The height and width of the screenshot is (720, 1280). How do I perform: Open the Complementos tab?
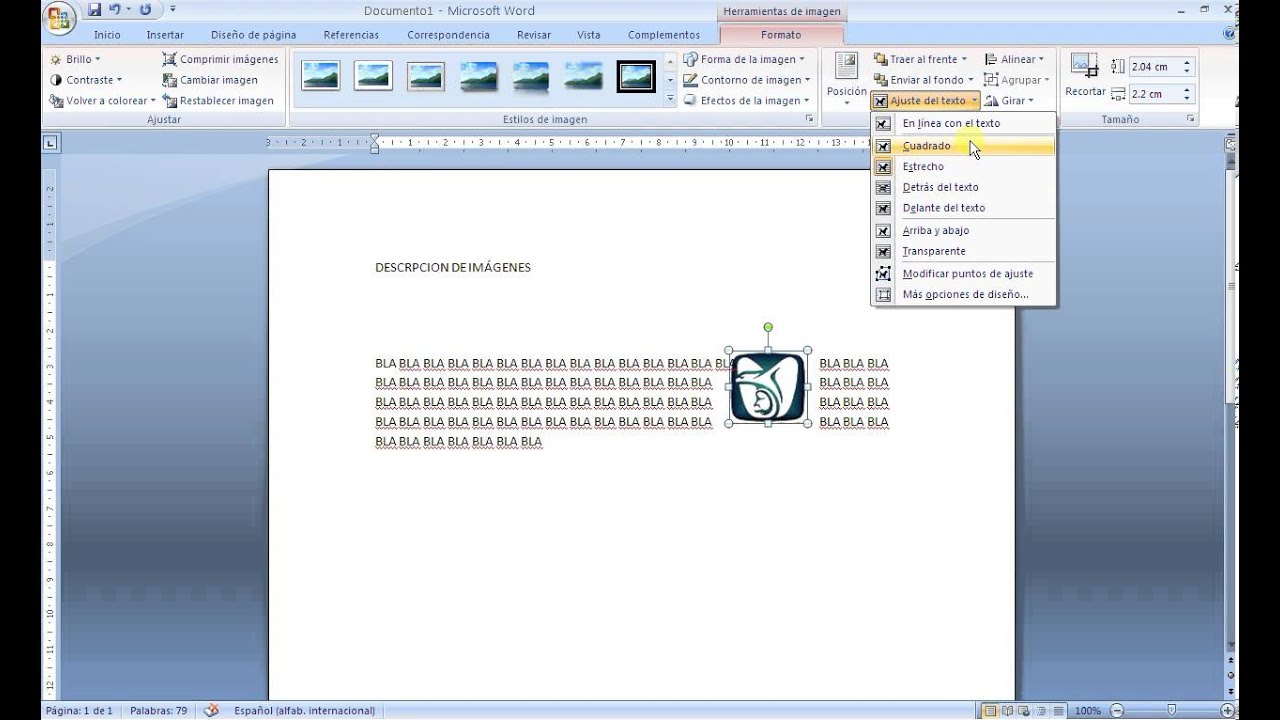[x=664, y=35]
